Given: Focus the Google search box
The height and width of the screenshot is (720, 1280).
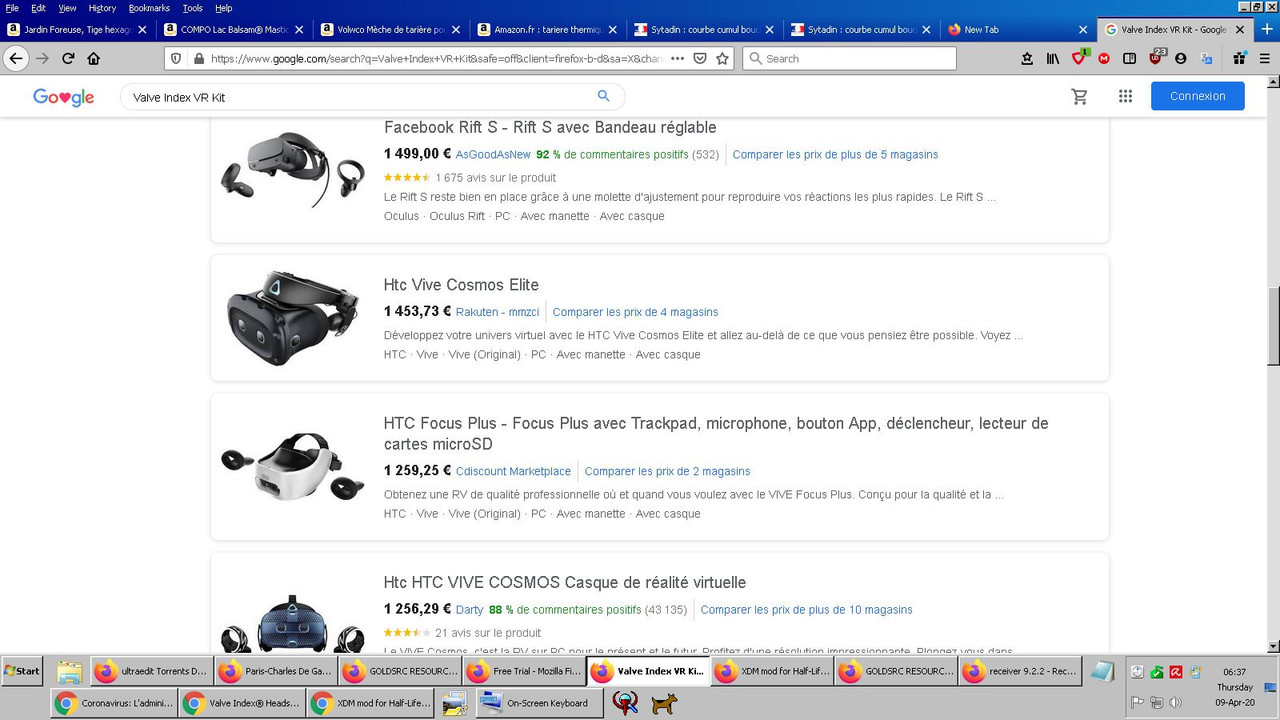Looking at the screenshot, I should (x=360, y=97).
